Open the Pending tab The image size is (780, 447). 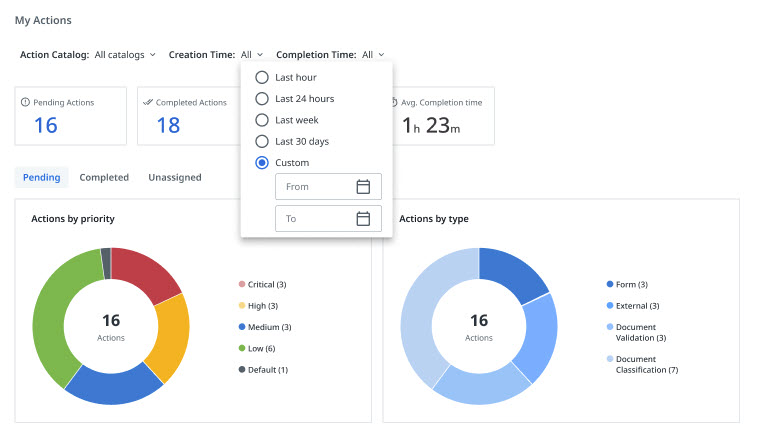[41, 177]
